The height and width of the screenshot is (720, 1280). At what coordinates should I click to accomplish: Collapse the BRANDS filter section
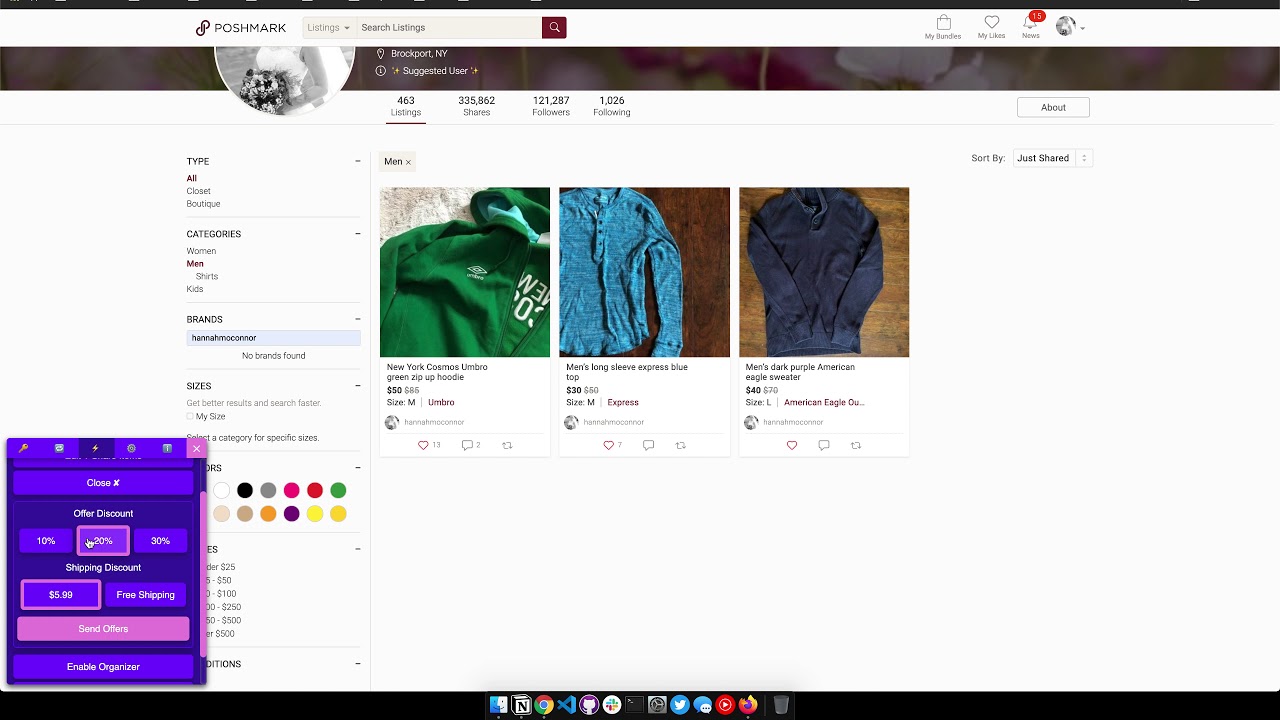pyautogui.click(x=358, y=319)
